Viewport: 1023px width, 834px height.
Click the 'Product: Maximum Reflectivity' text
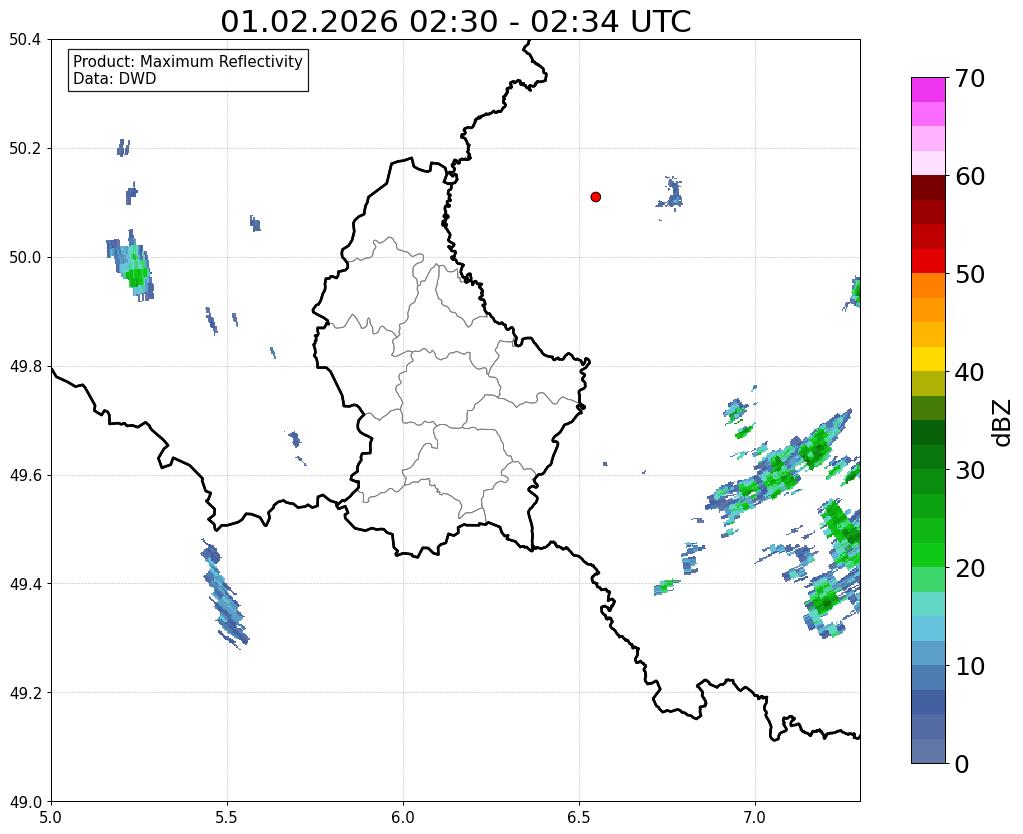(188, 61)
